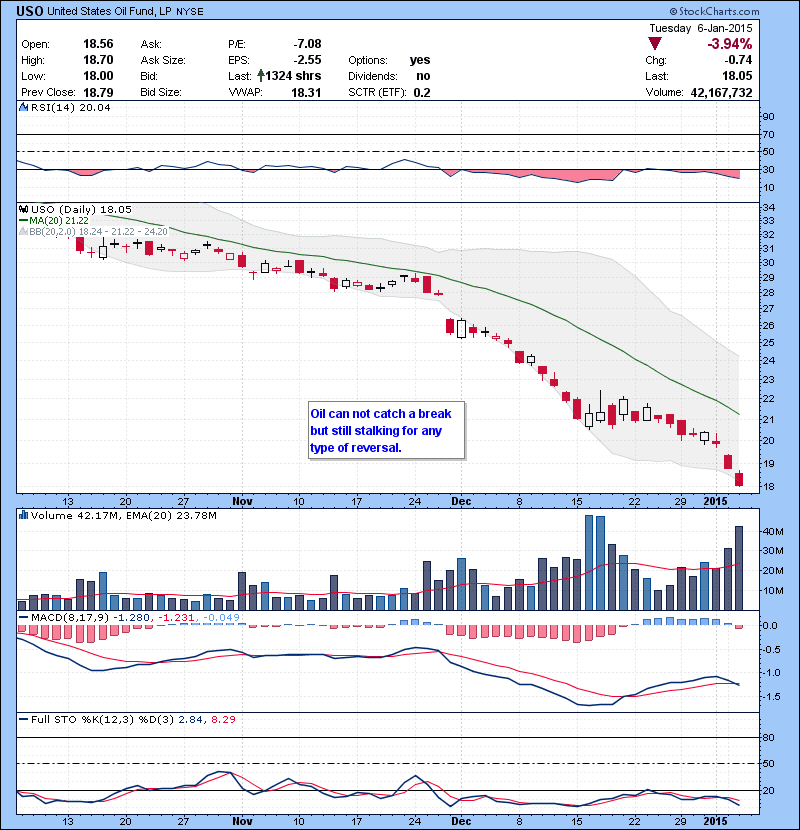Click the SCTR (ETF) value 0.2
The image size is (800, 830).
pyautogui.click(x=422, y=92)
